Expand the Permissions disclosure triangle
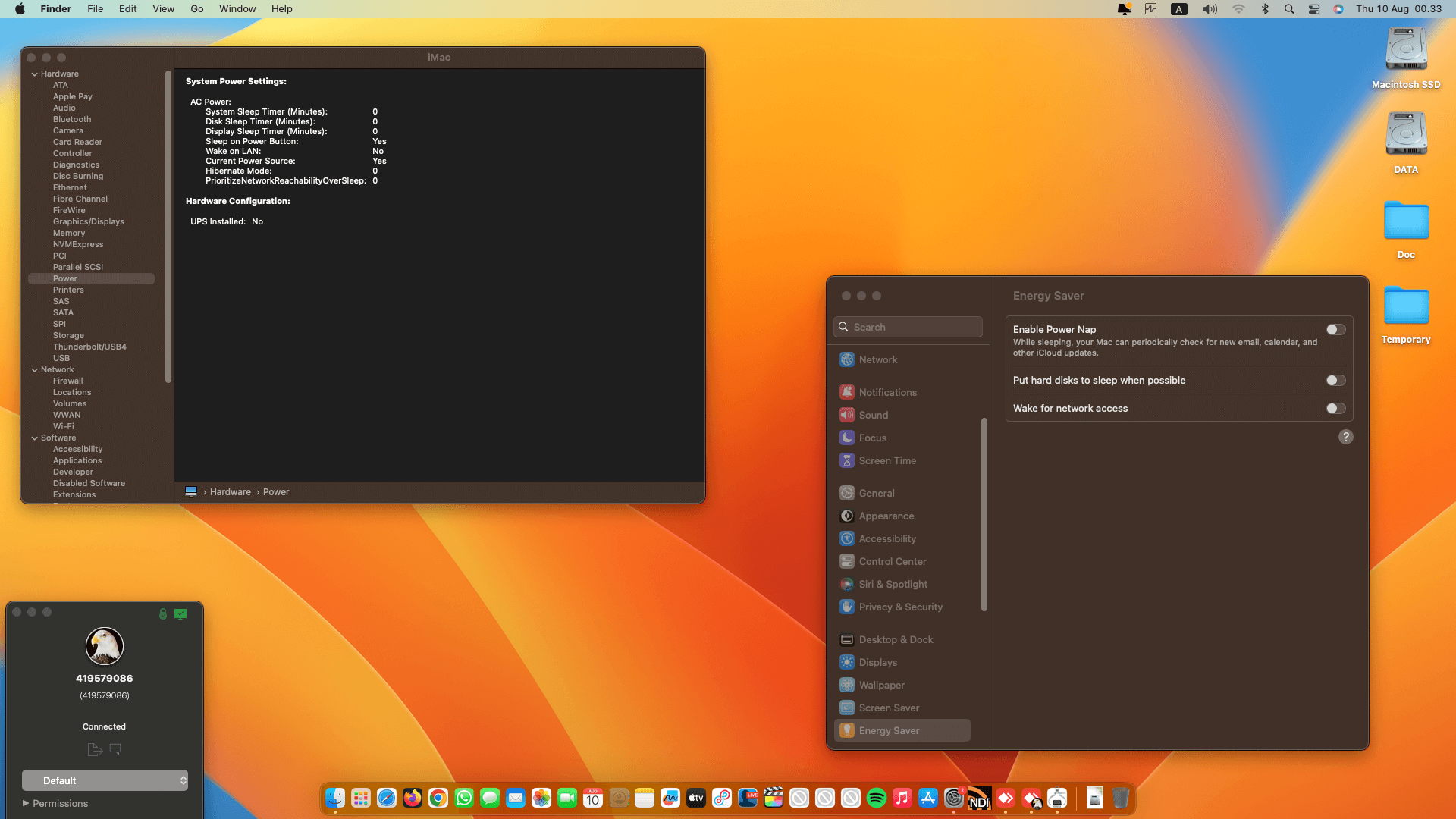1456x819 pixels. (26, 803)
